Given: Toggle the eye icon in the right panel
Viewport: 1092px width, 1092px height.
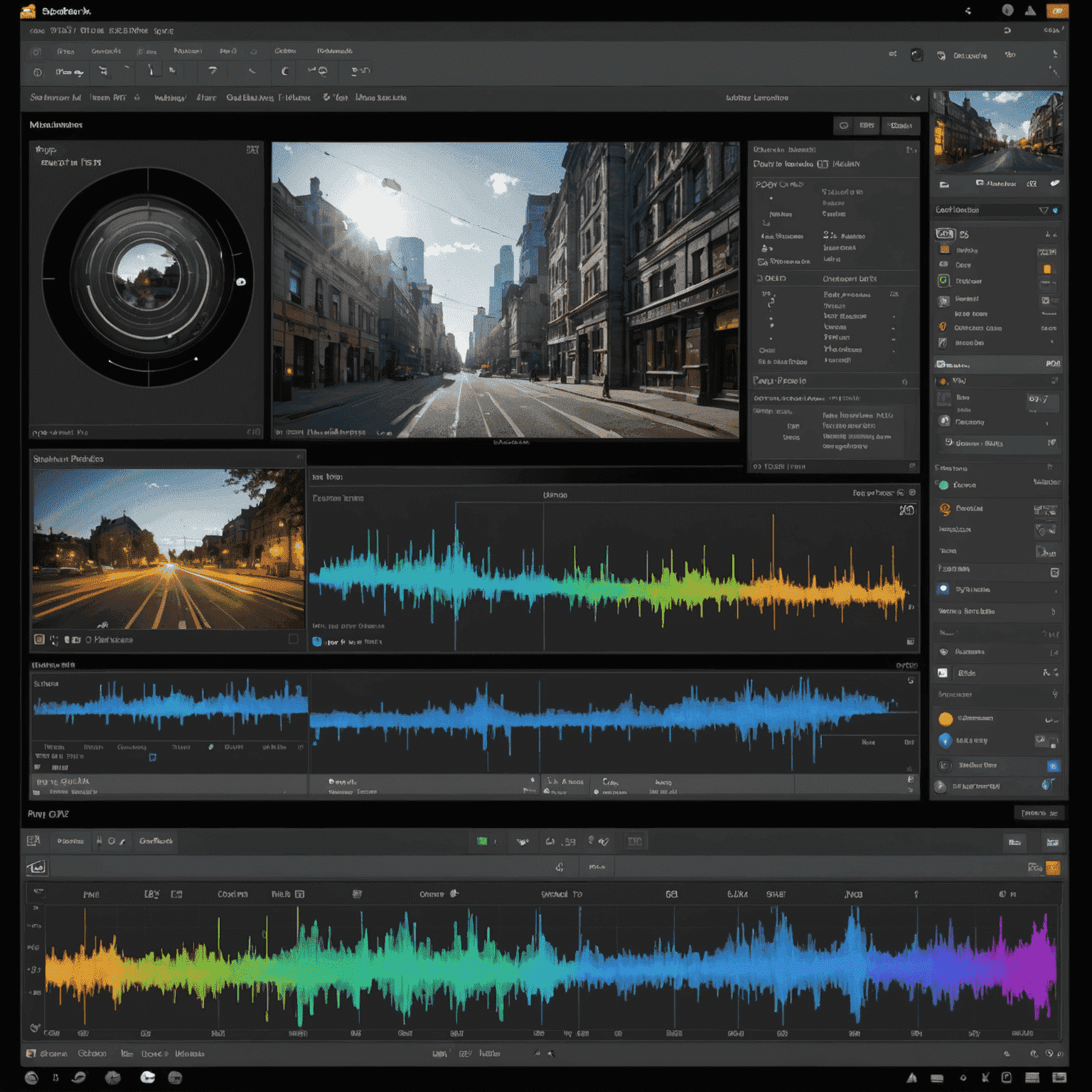Looking at the screenshot, I should (943, 652).
